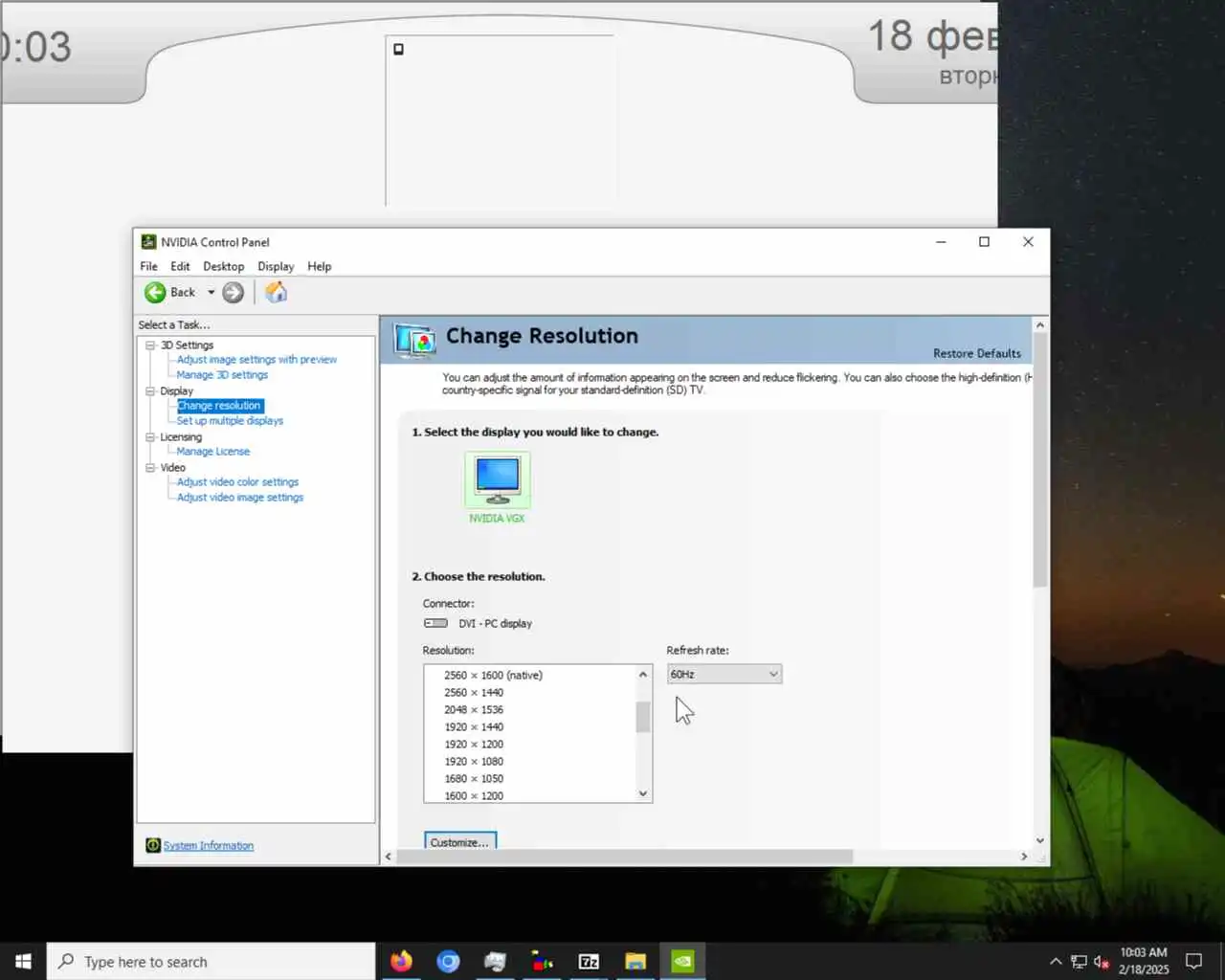Click the muted volume tray icon
This screenshot has width=1225, height=980.
pos(1102,962)
